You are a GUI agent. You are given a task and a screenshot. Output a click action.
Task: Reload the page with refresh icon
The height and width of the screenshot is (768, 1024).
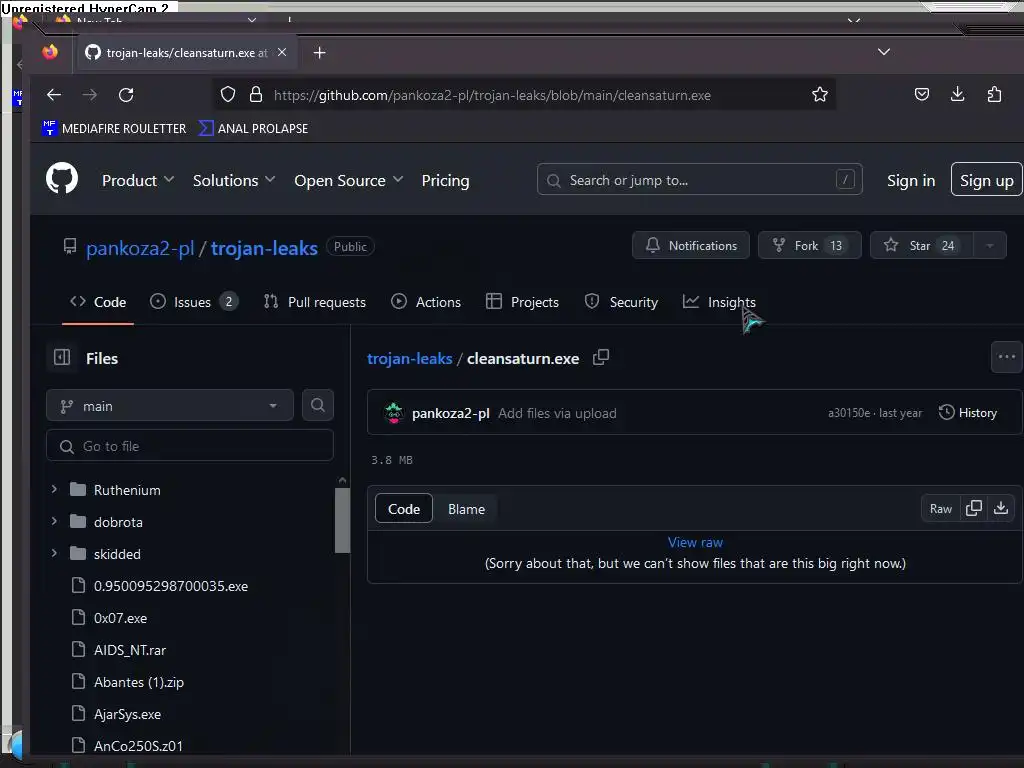(126, 95)
